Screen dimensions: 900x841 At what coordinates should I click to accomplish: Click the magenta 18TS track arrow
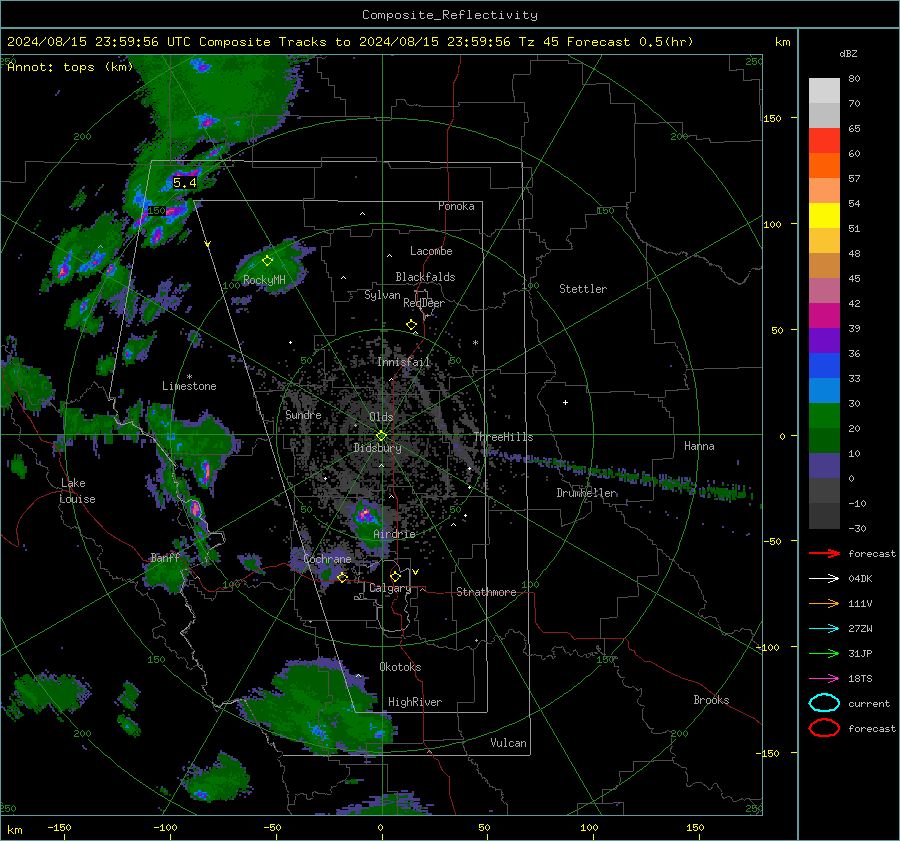coord(824,678)
